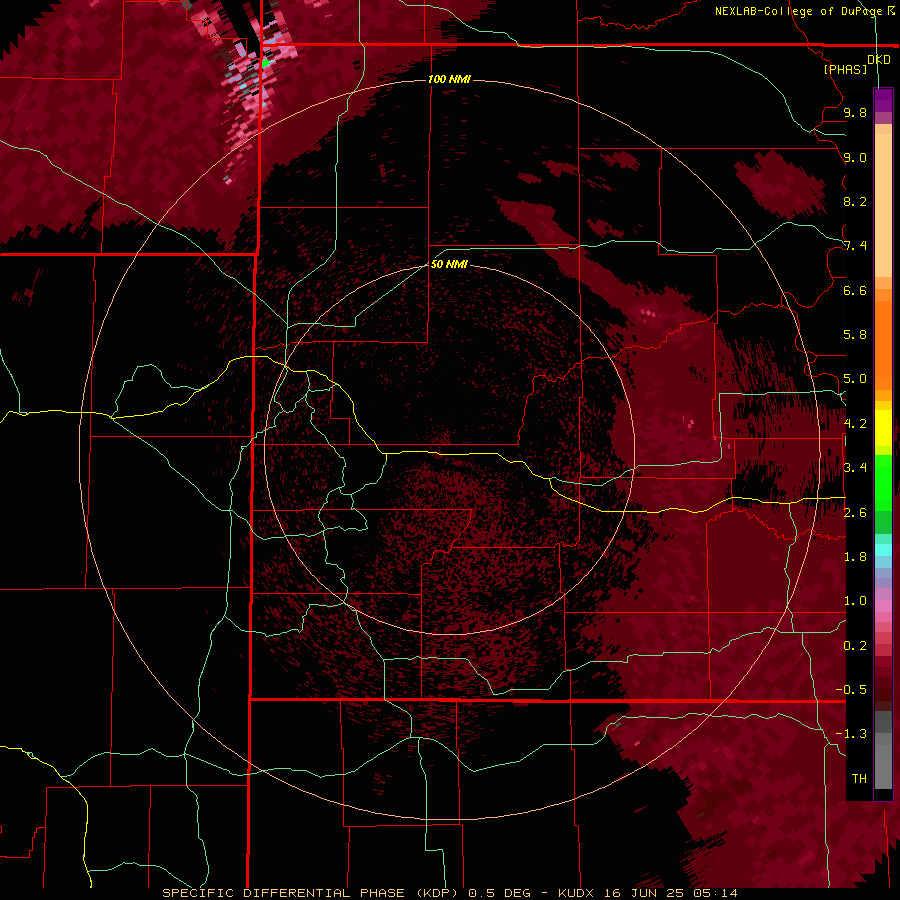Screen dimensions: 900x900
Task: Click the 50 NMI range ring label
Action: [449, 264]
